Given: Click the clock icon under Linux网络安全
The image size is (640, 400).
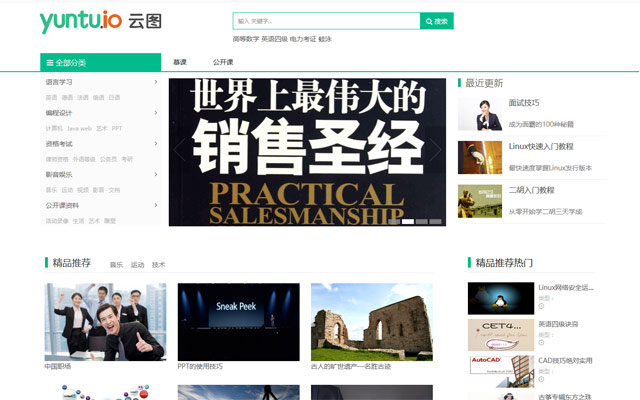Looking at the screenshot, I should (541, 306).
